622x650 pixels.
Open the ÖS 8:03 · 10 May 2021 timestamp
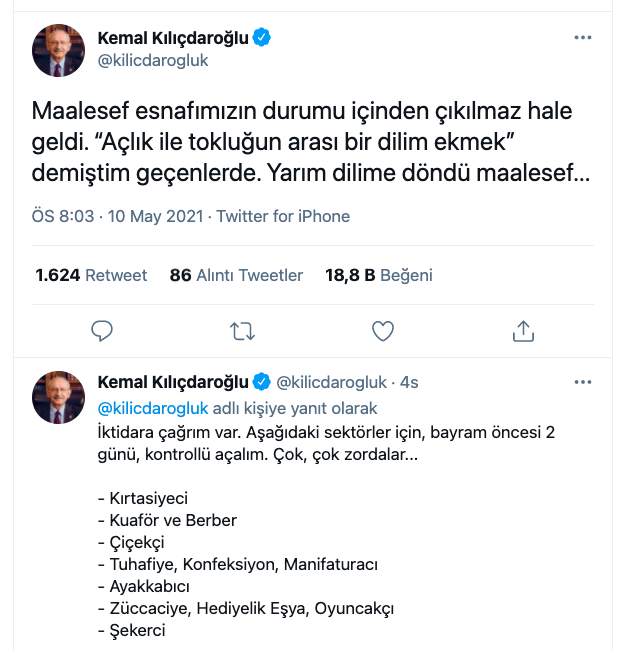(x=119, y=216)
